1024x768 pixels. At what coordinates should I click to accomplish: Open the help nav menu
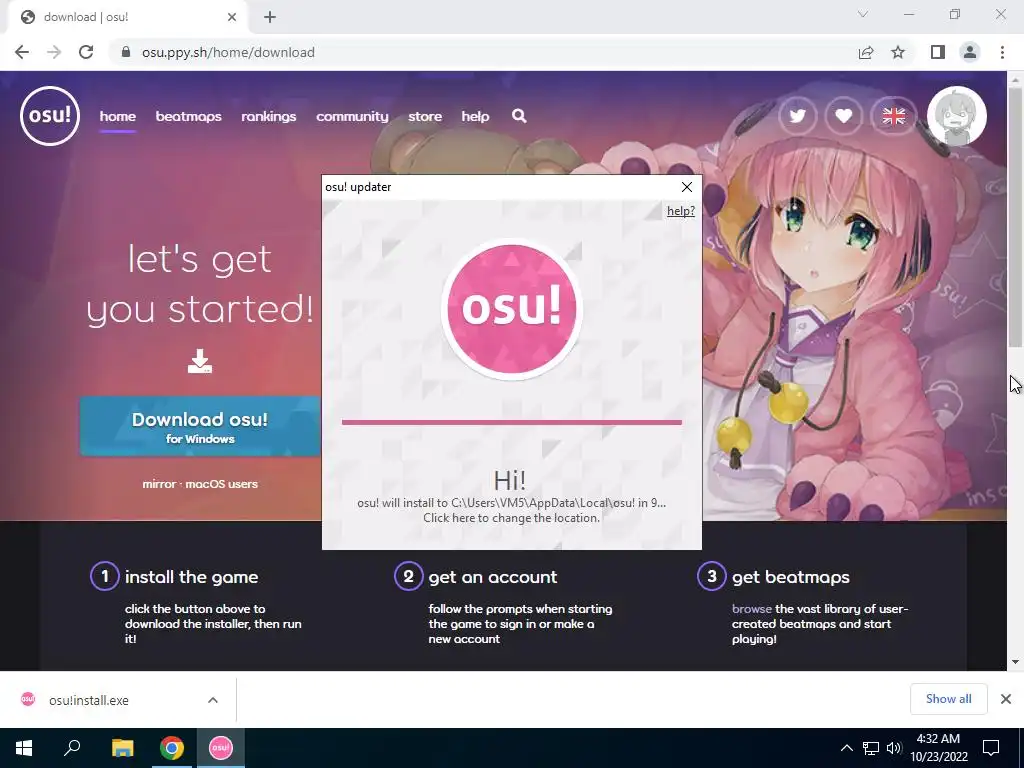[x=475, y=116]
